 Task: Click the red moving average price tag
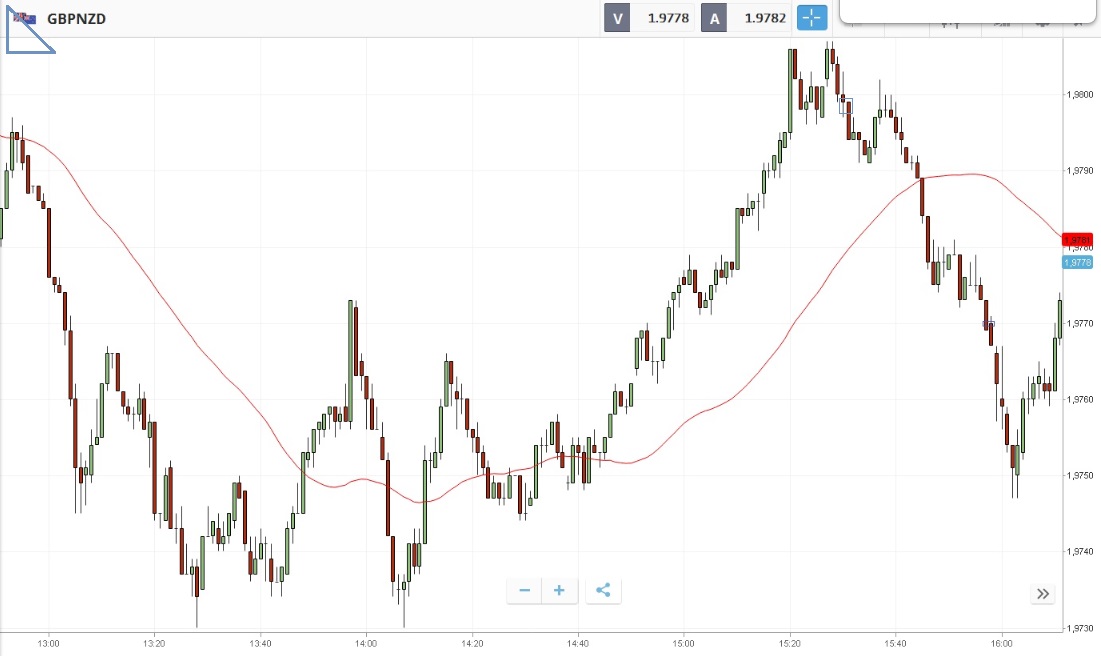pyautogui.click(x=1079, y=240)
